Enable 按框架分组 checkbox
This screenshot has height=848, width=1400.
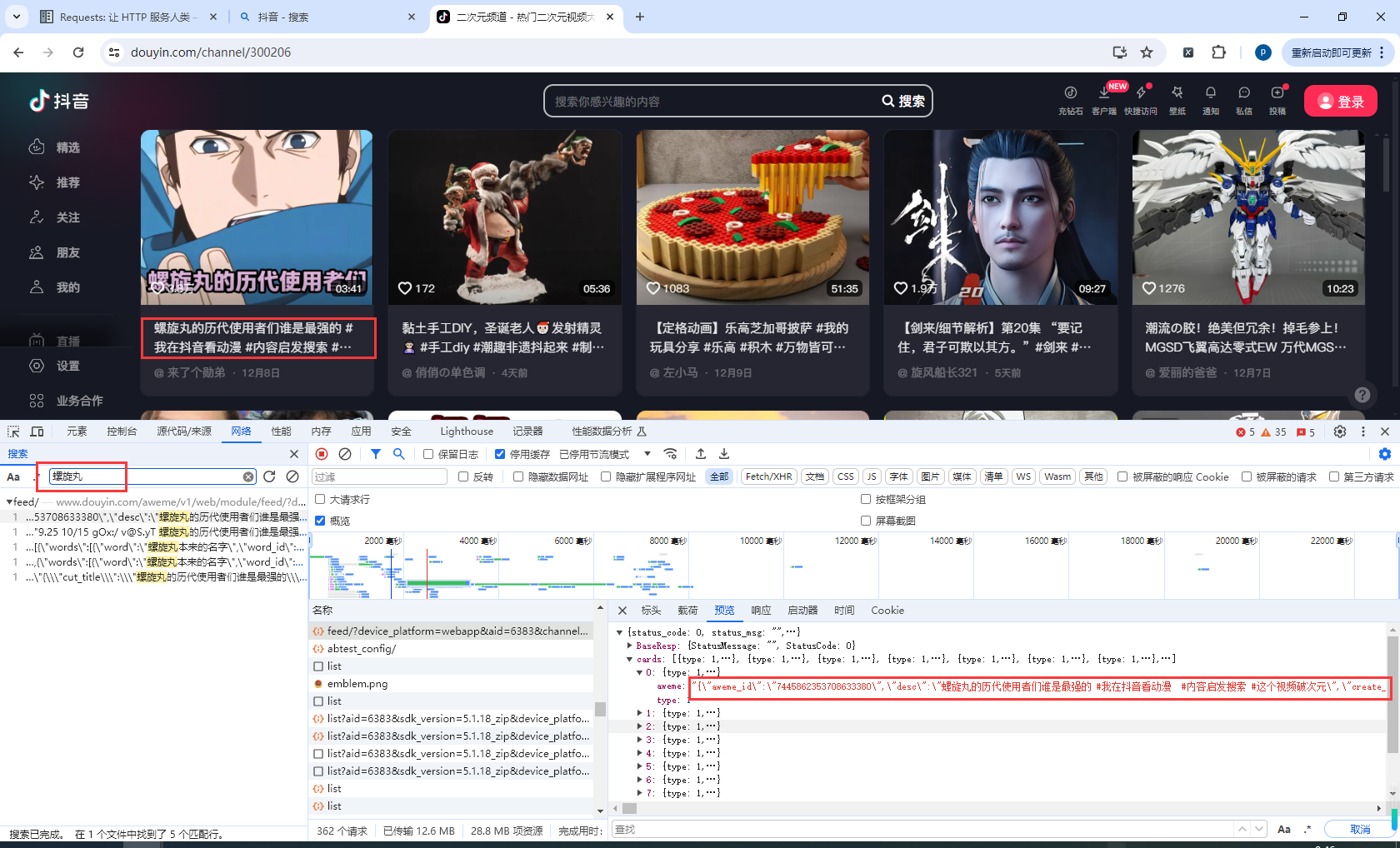[866, 499]
